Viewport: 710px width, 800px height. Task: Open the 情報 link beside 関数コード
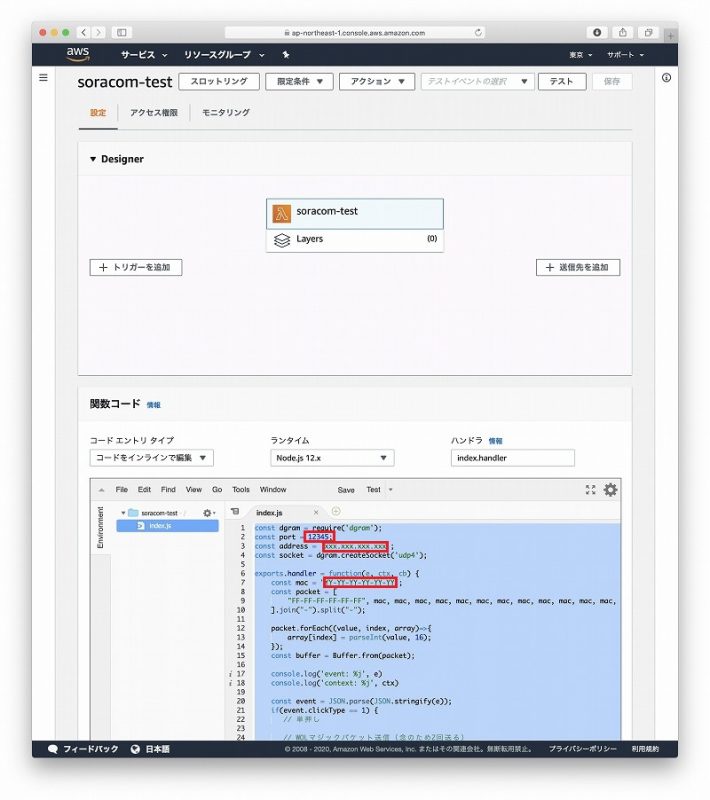pyautogui.click(x=154, y=405)
